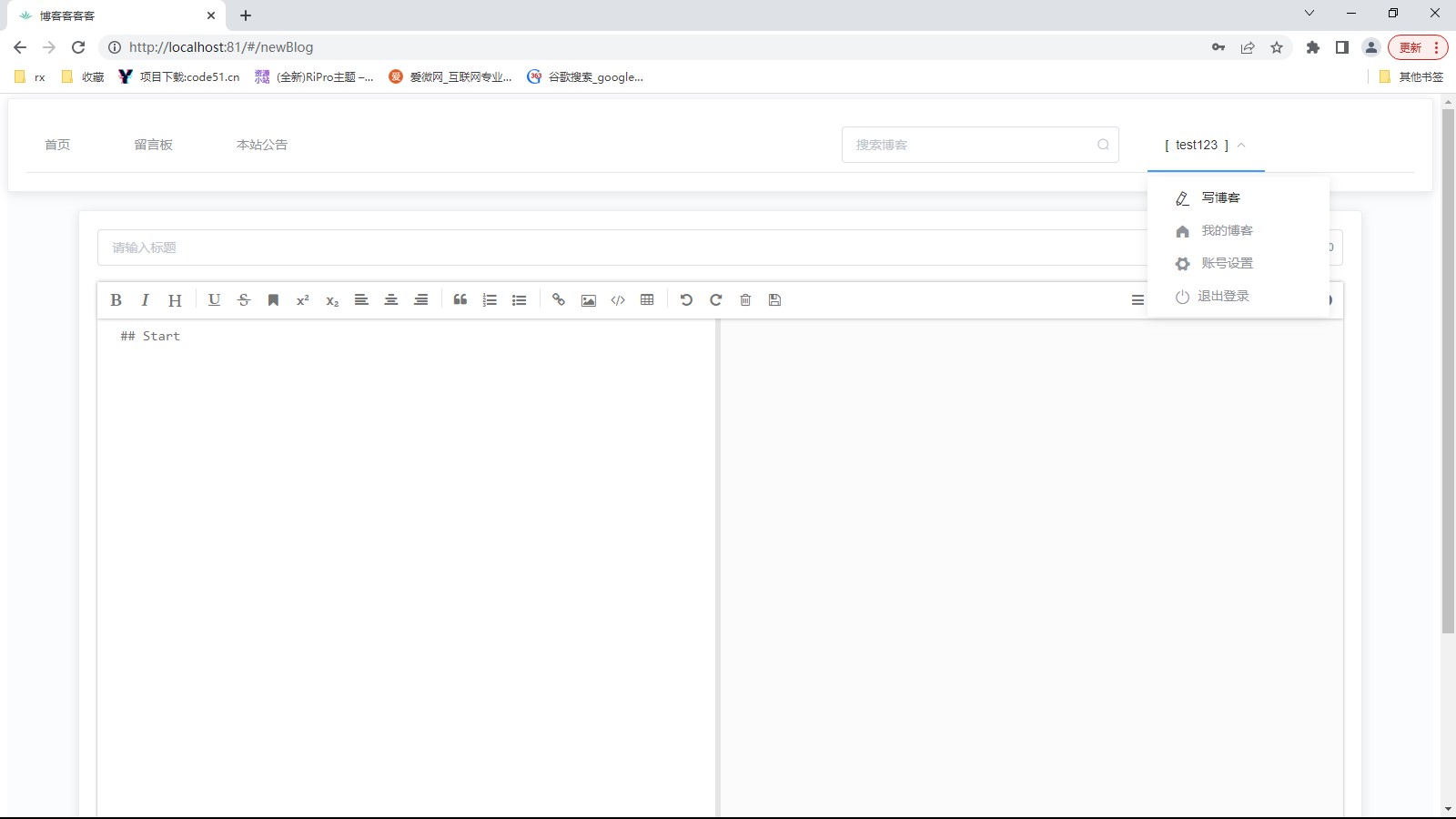Save the post with floppy icon
Image resolution: width=1456 pixels, height=819 pixels.
pyautogui.click(x=775, y=300)
